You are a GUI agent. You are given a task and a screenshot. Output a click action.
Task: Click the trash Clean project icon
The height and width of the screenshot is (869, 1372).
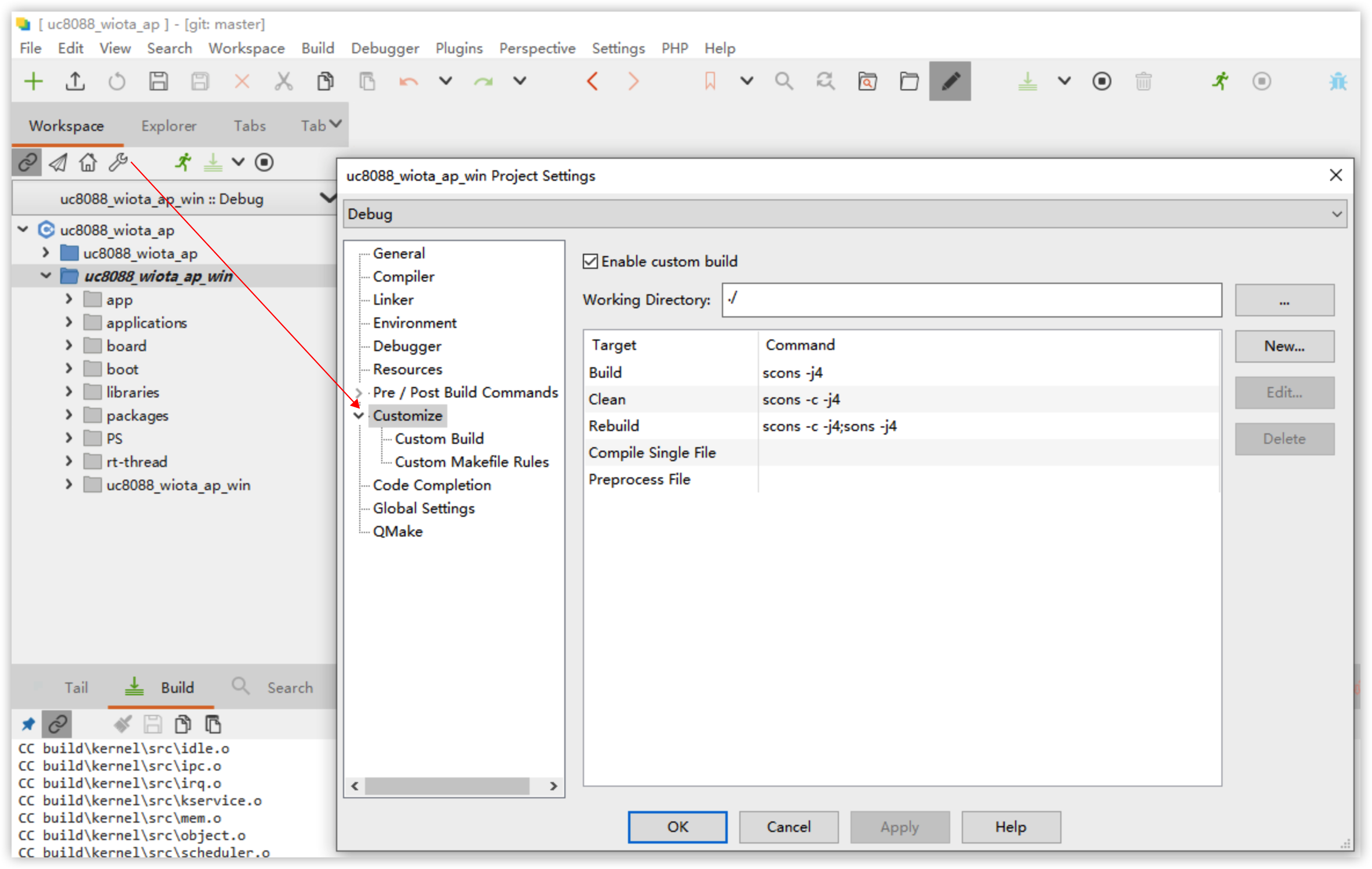(x=1143, y=81)
